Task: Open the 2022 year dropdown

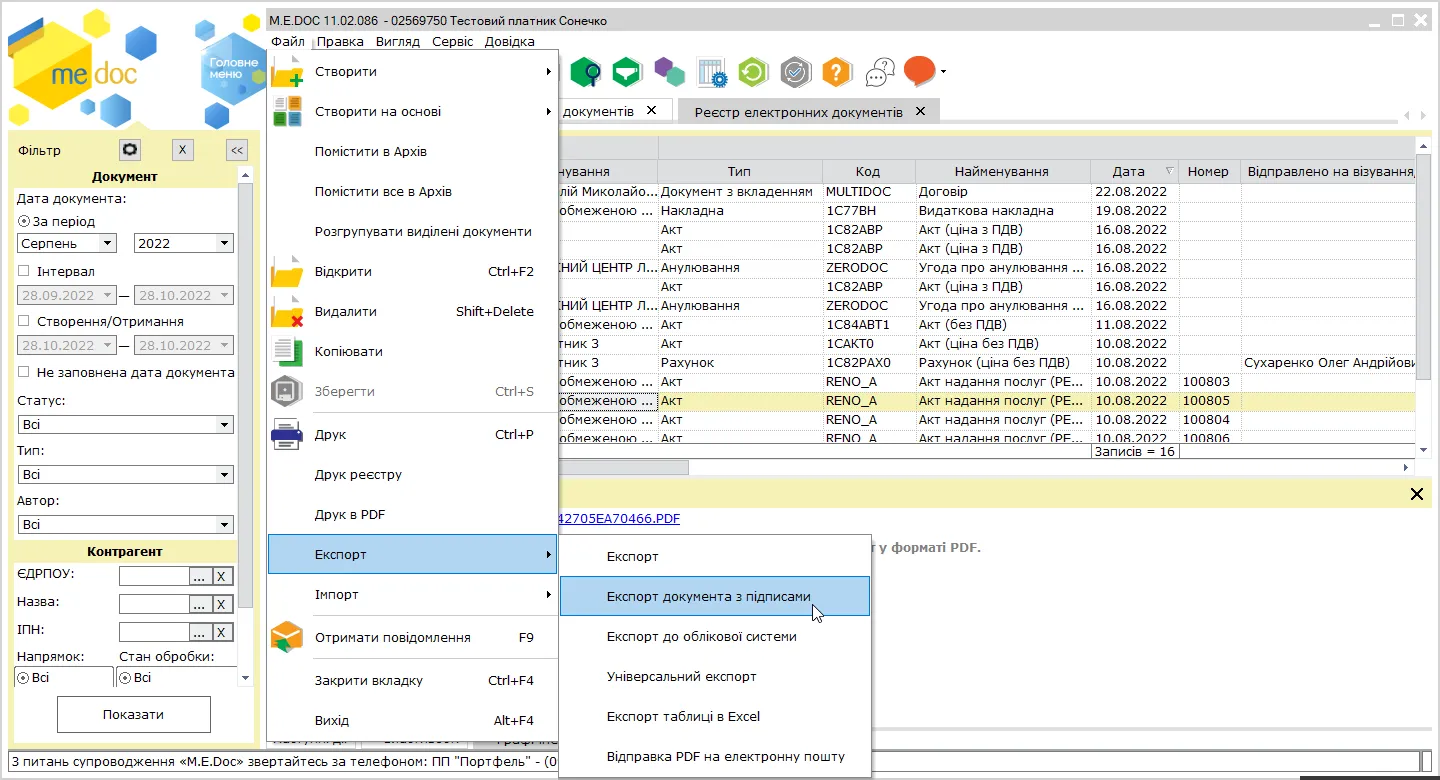Action: [224, 243]
